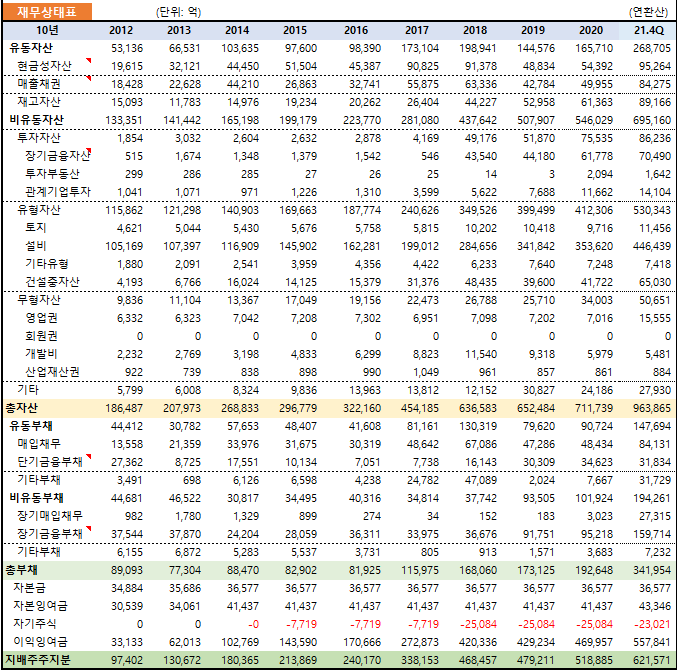Select the 2012 총자산 value 186,487

click(x=124, y=408)
